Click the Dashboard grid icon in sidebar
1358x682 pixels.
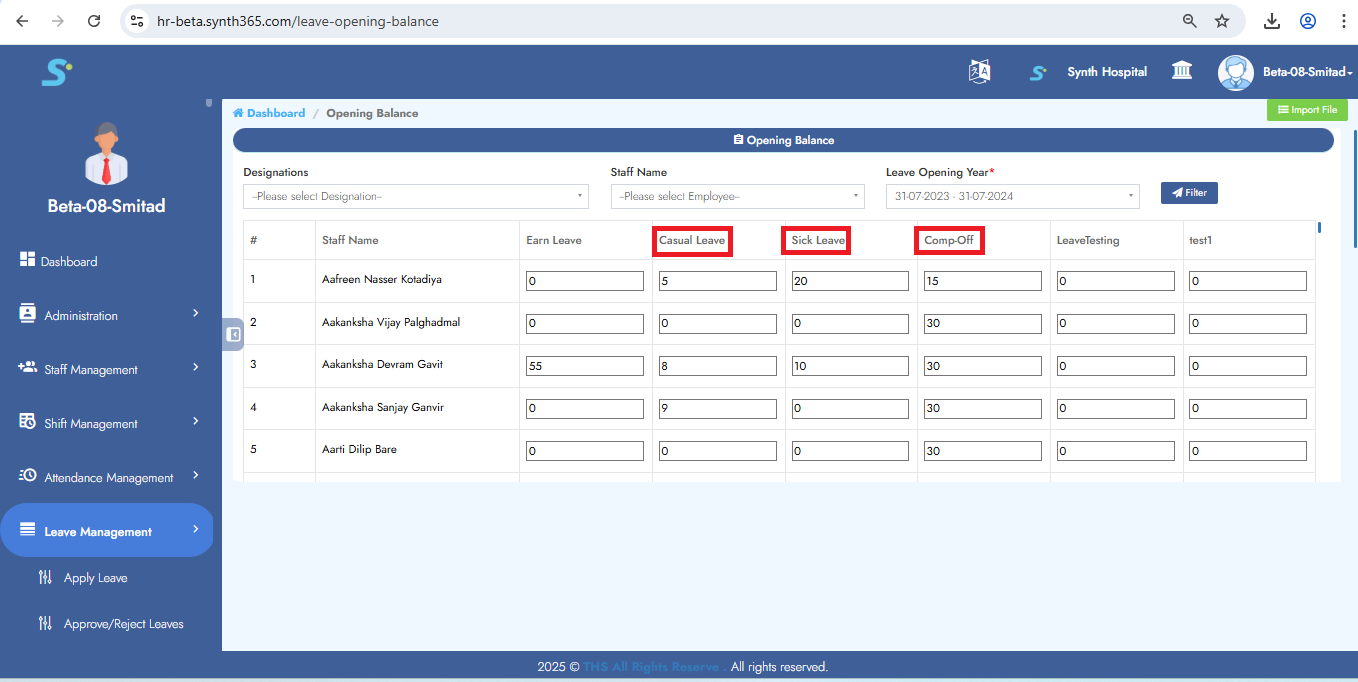tap(28, 260)
